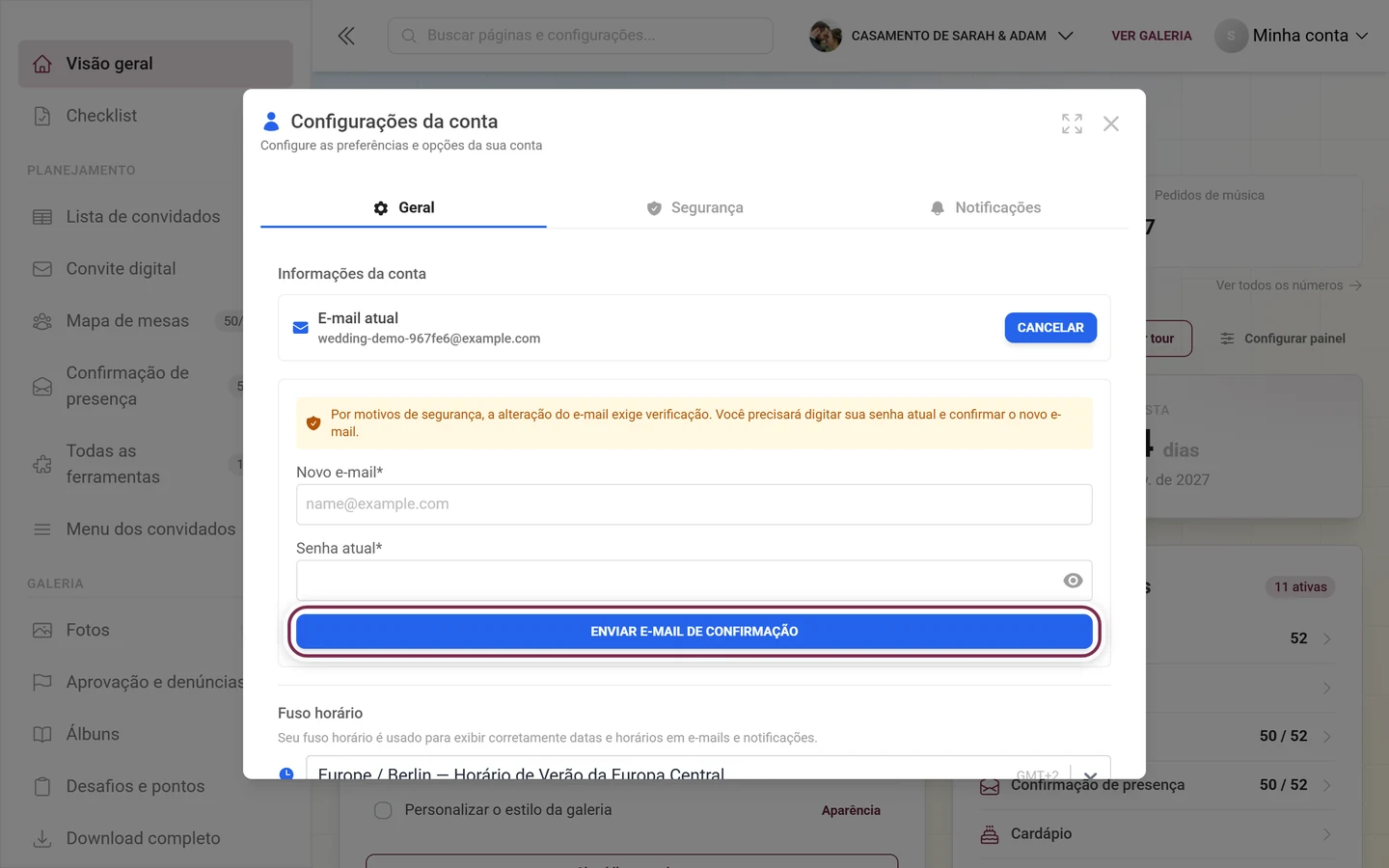
Task: Click the Confirmação de presença sidebar icon
Action: pos(42,386)
